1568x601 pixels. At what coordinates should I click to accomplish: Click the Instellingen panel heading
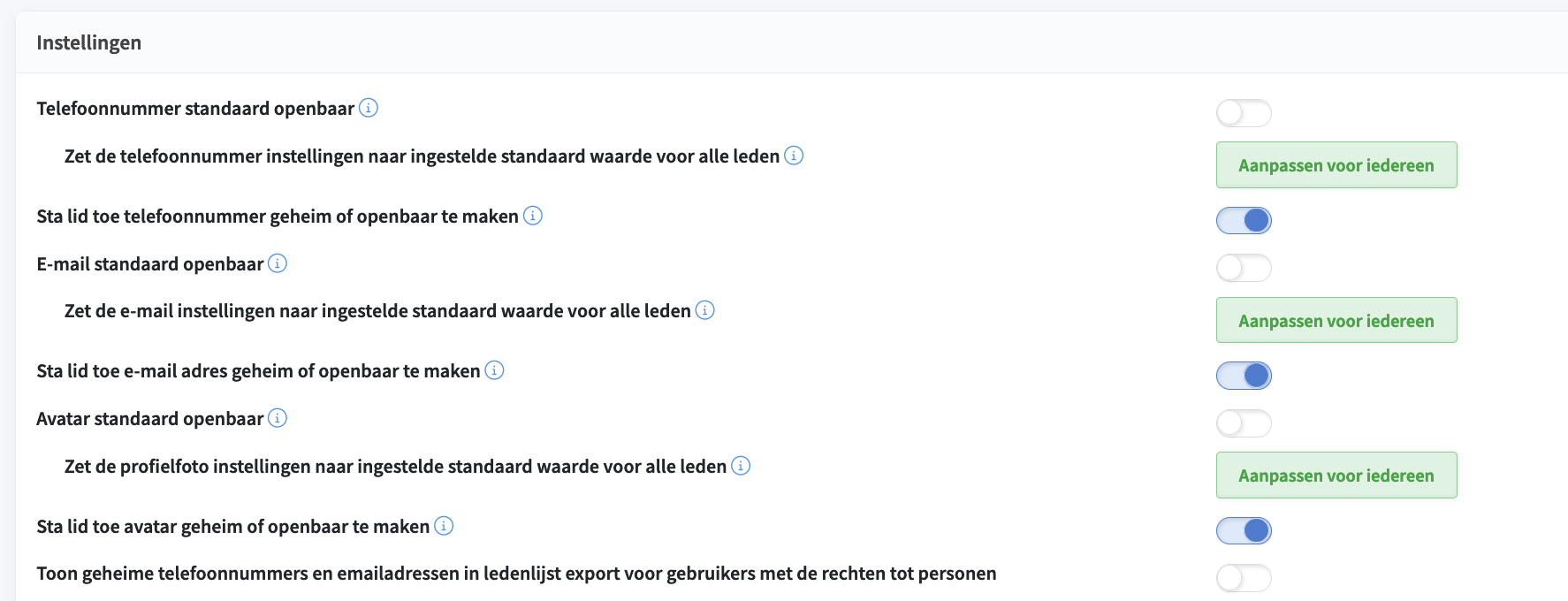click(89, 42)
